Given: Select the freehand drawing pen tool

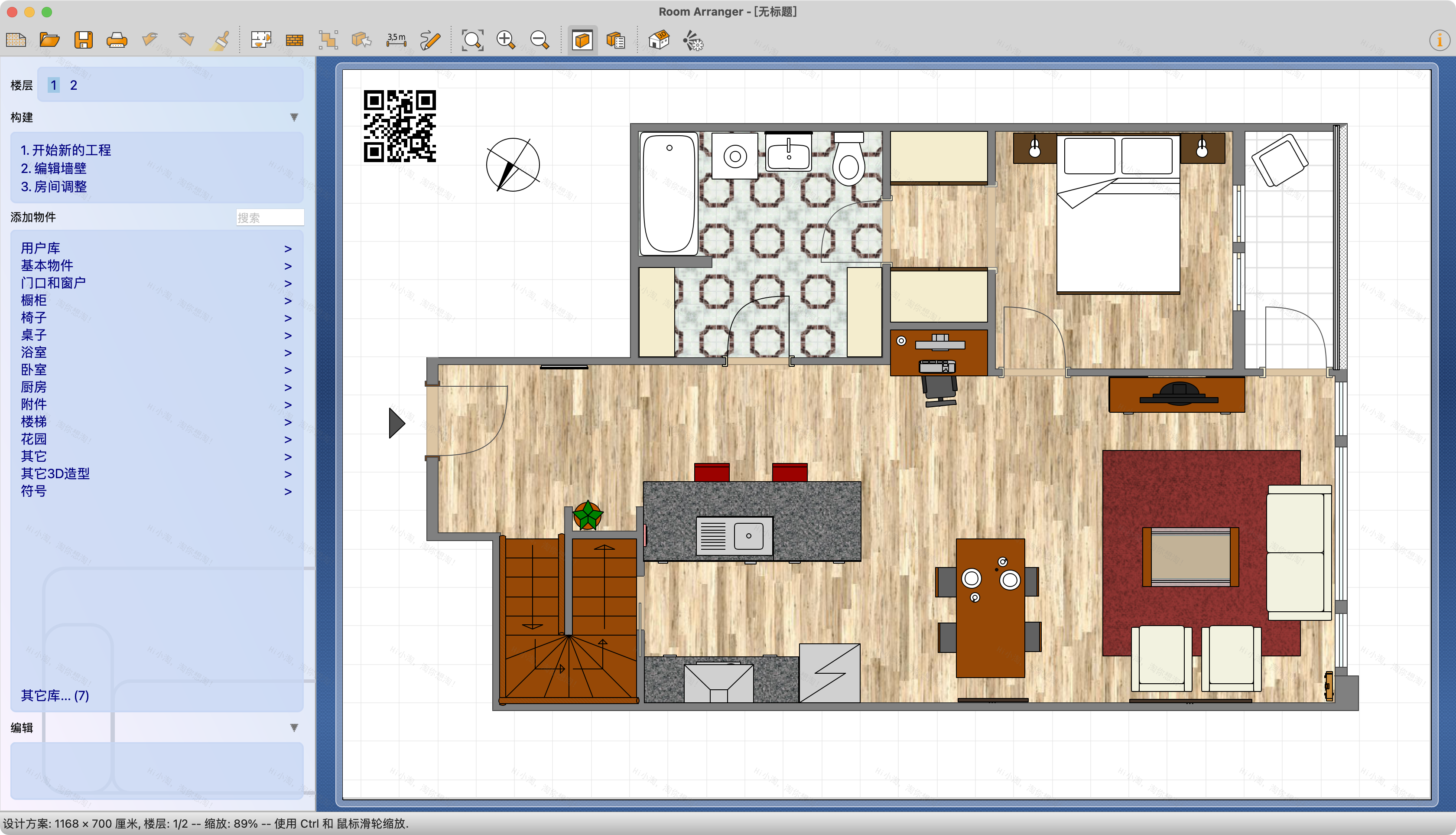Looking at the screenshot, I should click(430, 39).
